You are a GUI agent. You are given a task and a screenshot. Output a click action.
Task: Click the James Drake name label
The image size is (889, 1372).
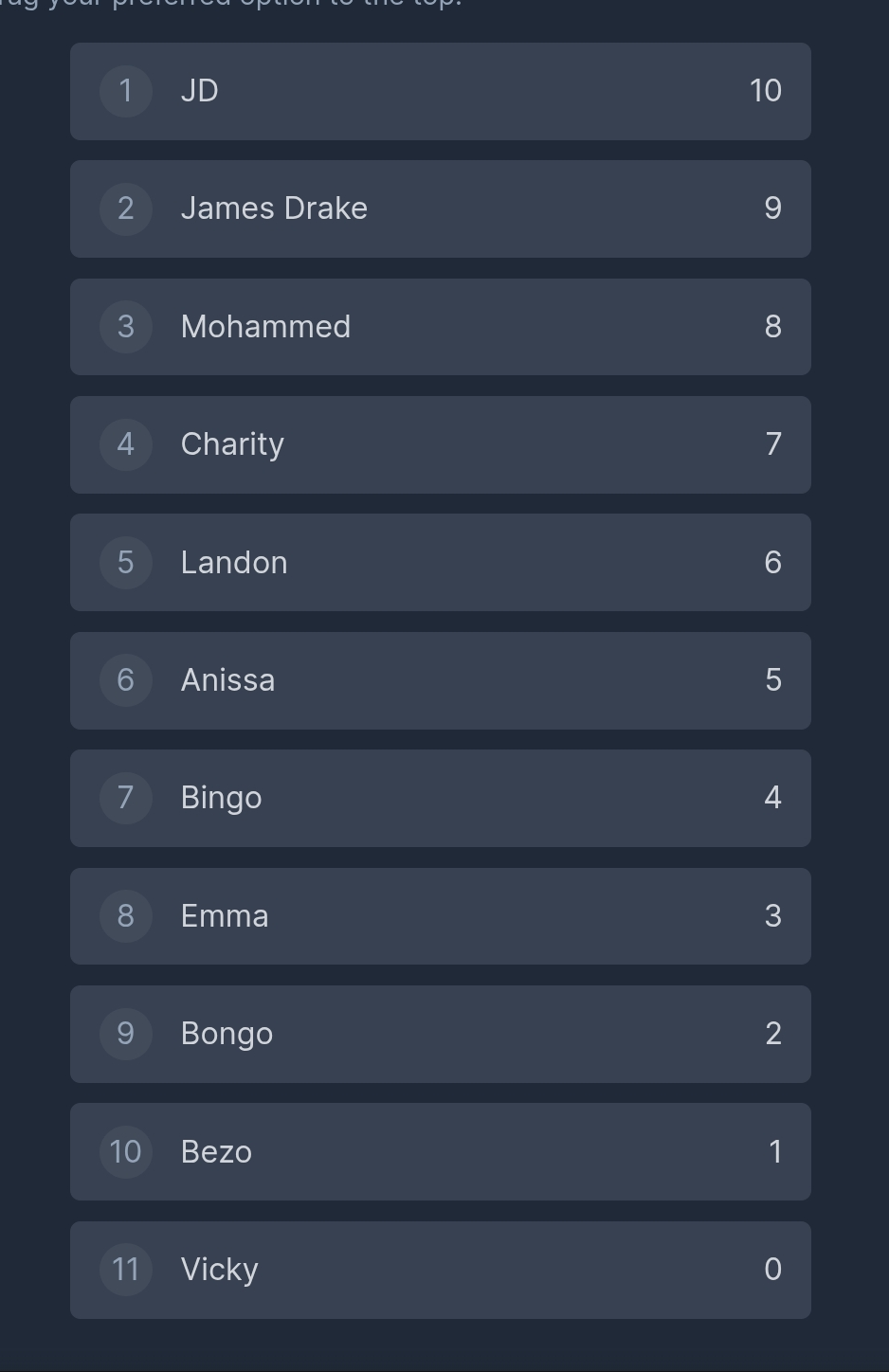tap(274, 208)
